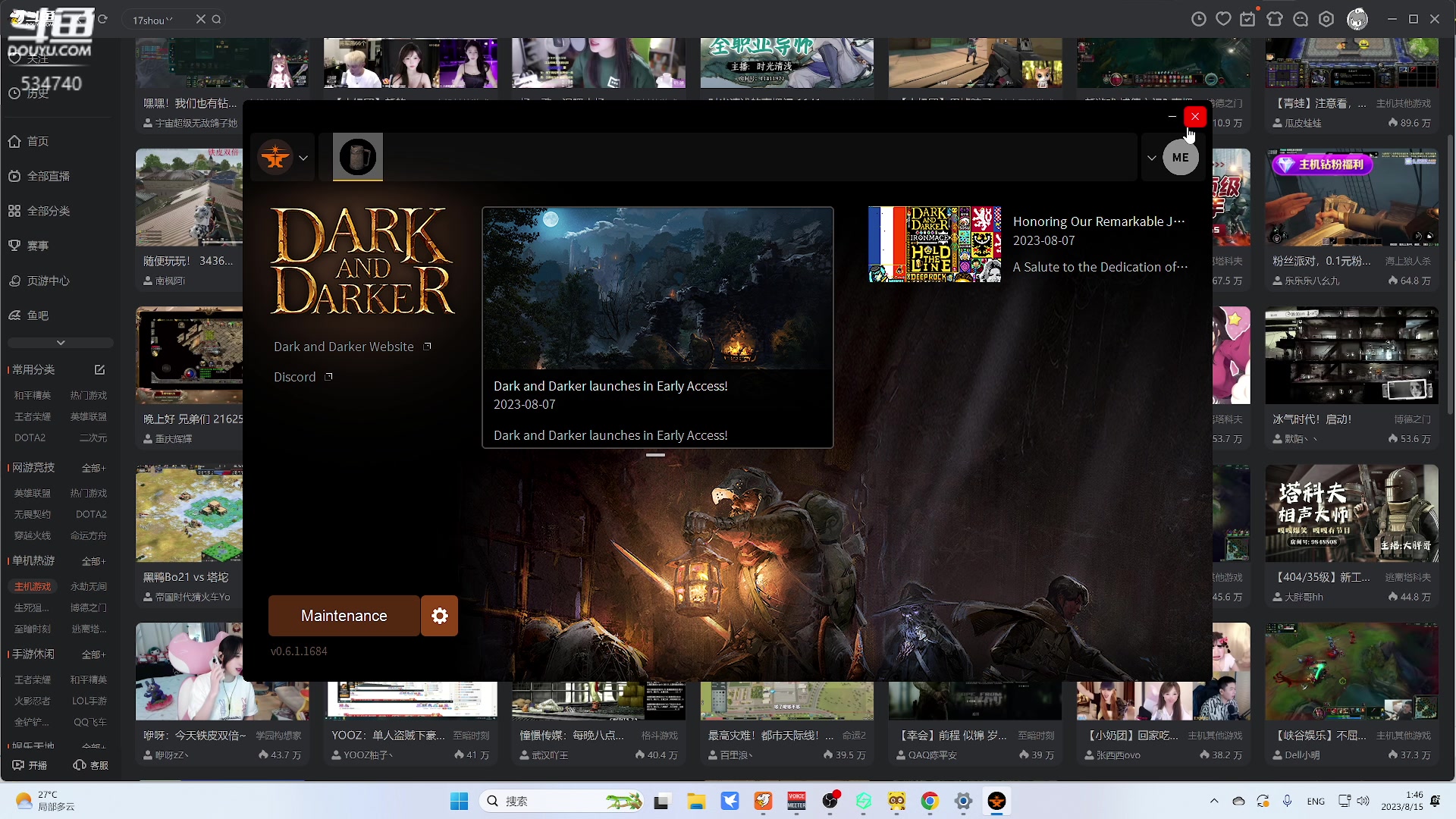The height and width of the screenshot is (819, 1456).
Task: Open File Explorer from taskbar
Action: (696, 802)
